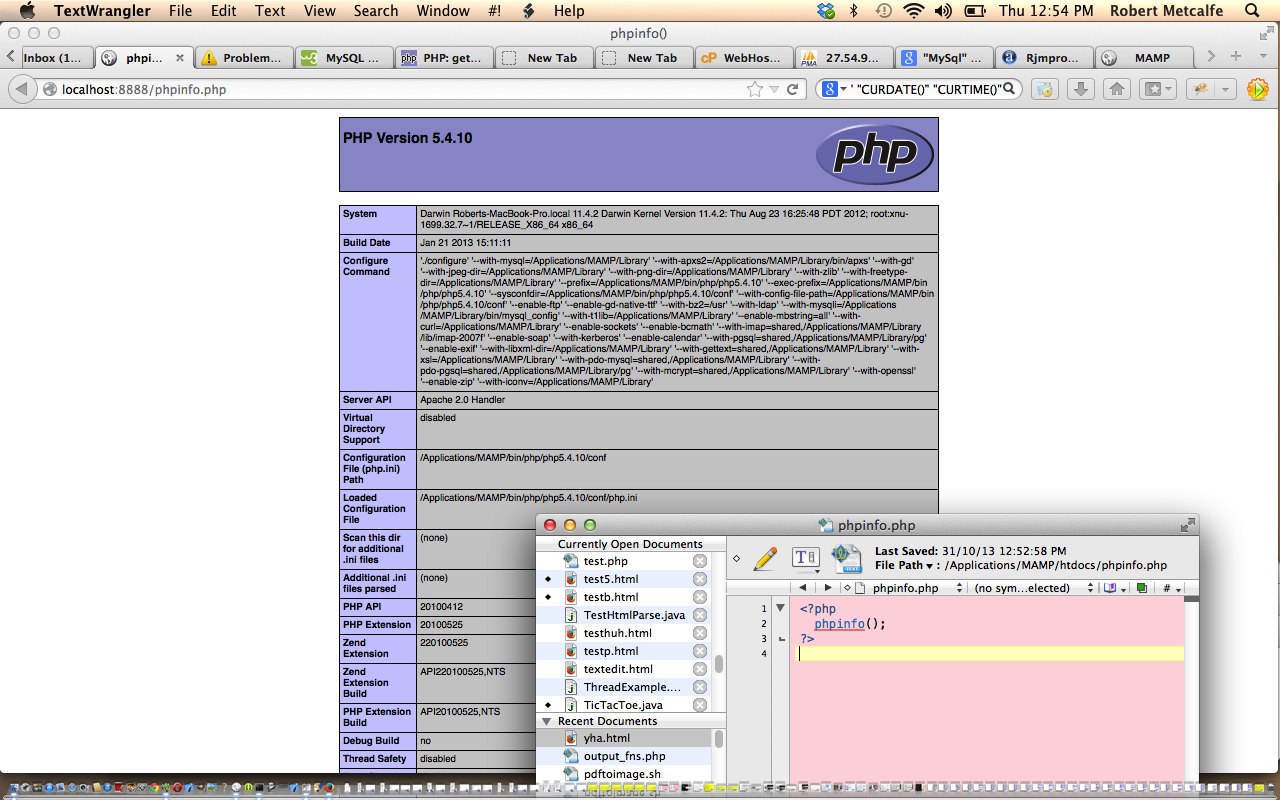Image resolution: width=1280 pixels, height=800 pixels.
Task: Click the open documents list scrollbar thumb
Action: 718,664
